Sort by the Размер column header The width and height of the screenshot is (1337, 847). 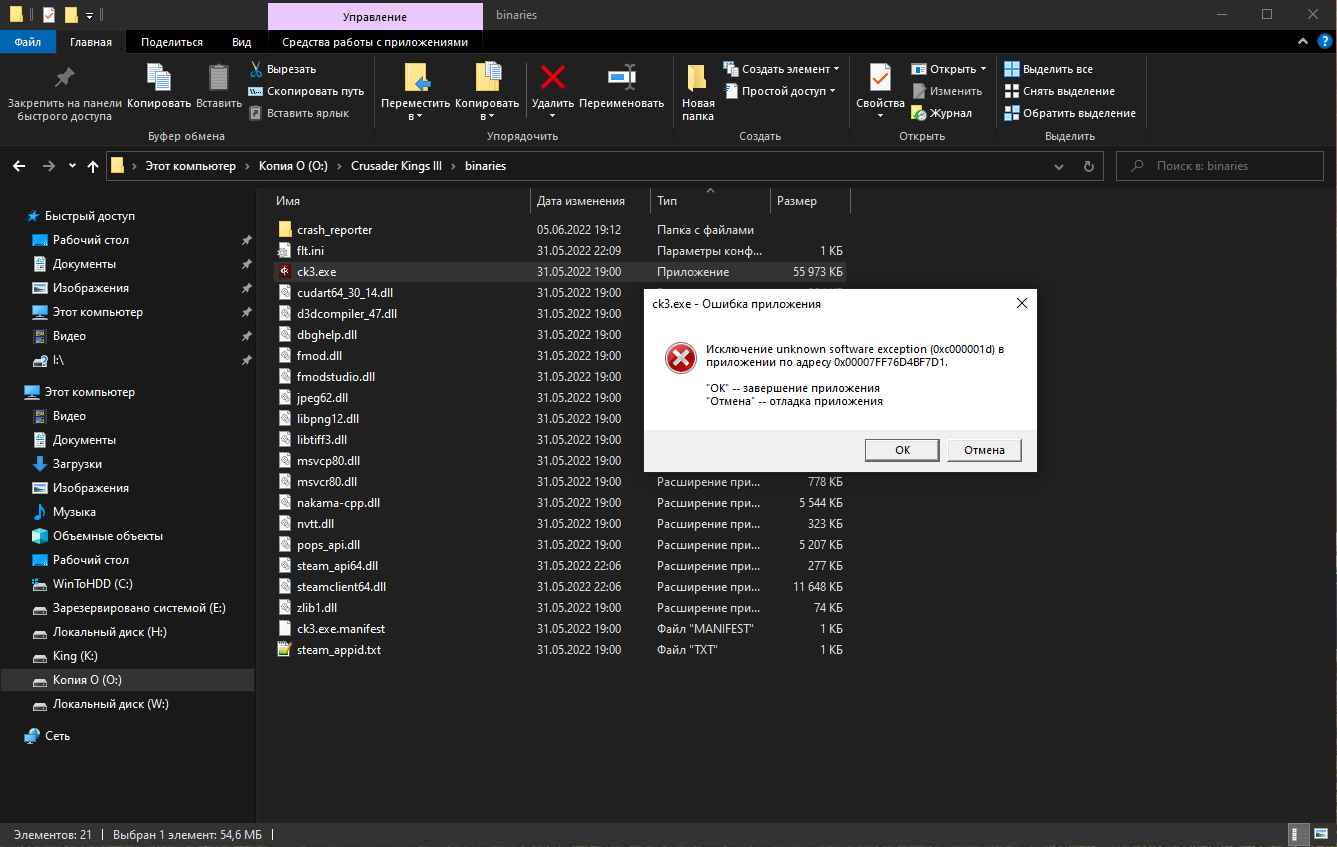point(810,201)
